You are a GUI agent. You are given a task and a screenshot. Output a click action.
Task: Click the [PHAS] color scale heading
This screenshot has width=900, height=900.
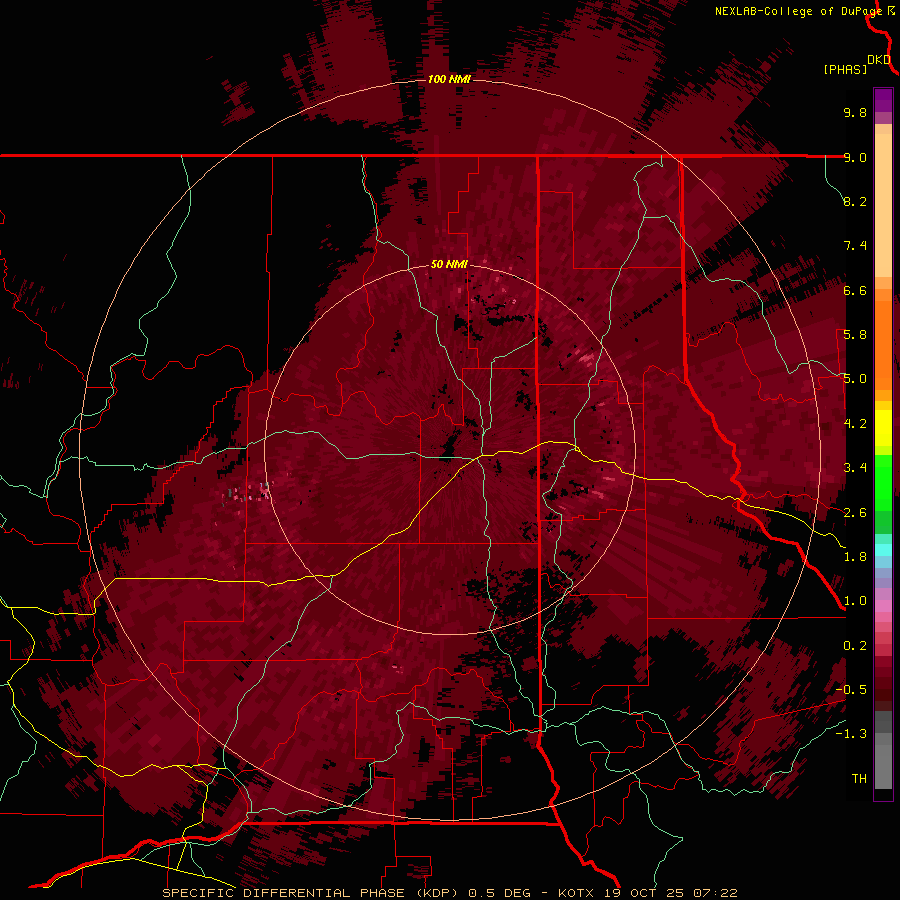click(x=845, y=69)
